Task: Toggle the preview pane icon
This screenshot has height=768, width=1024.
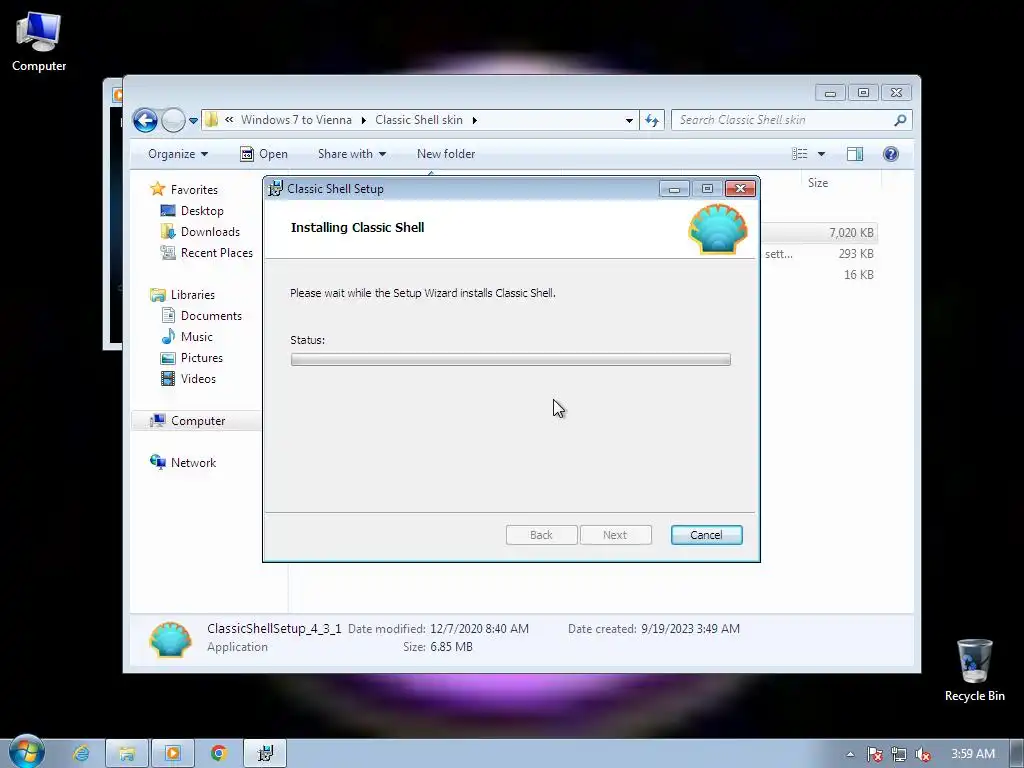Action: point(855,154)
